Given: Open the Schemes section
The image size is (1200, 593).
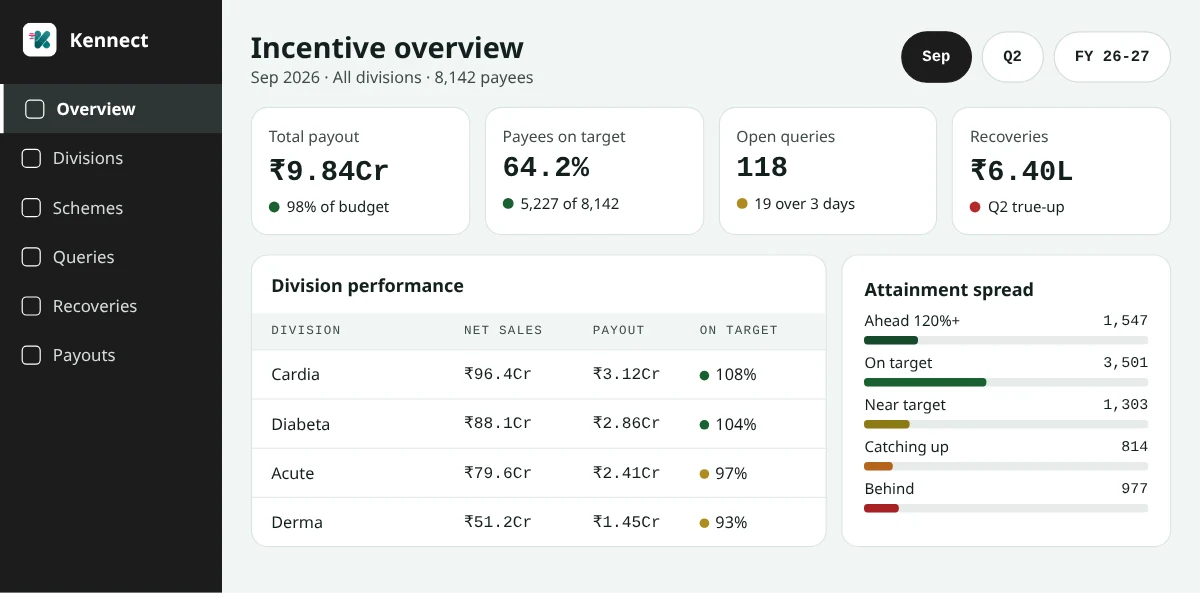Looking at the screenshot, I should pyautogui.click(x=88, y=208).
